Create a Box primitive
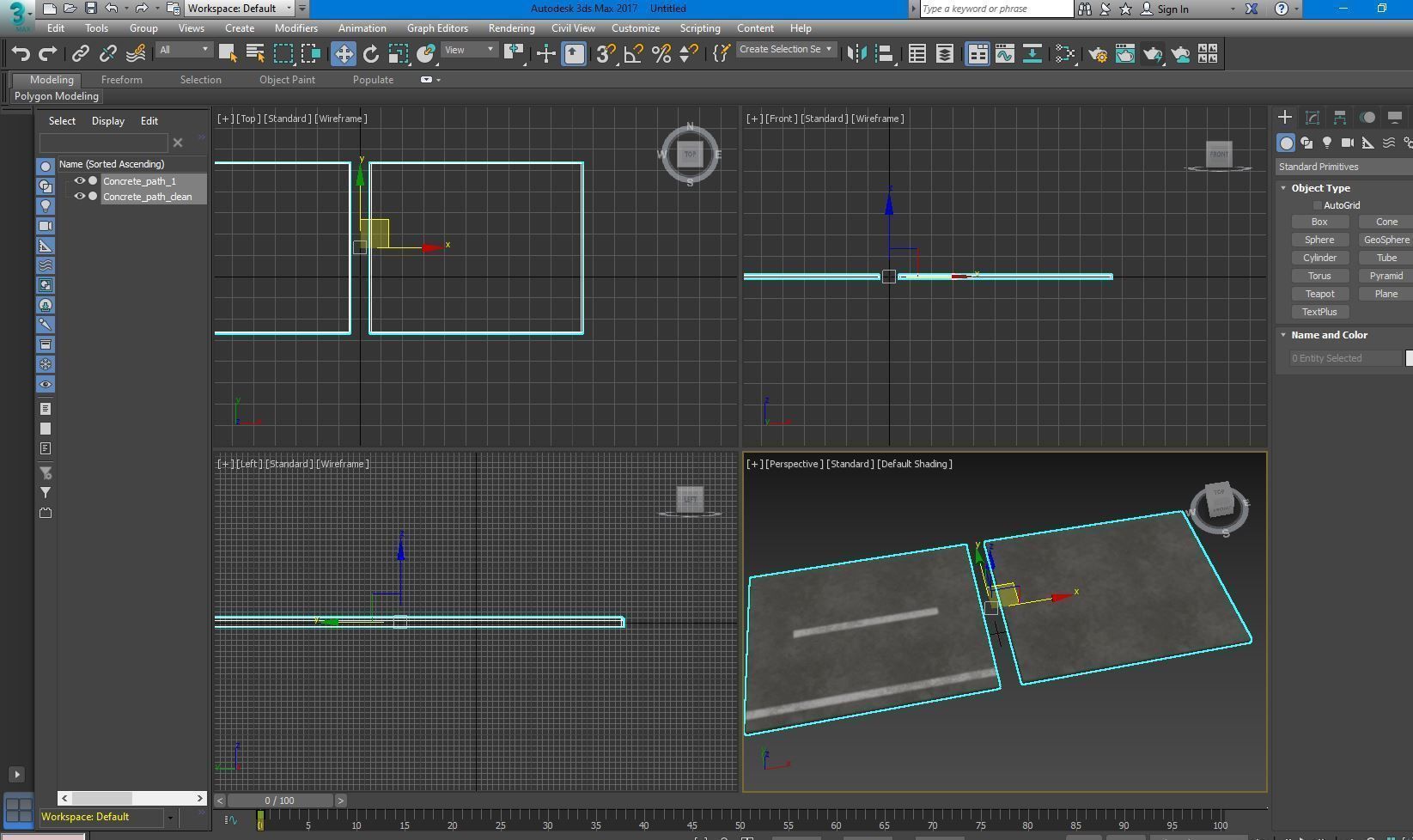This screenshot has width=1413, height=840. pyautogui.click(x=1319, y=222)
